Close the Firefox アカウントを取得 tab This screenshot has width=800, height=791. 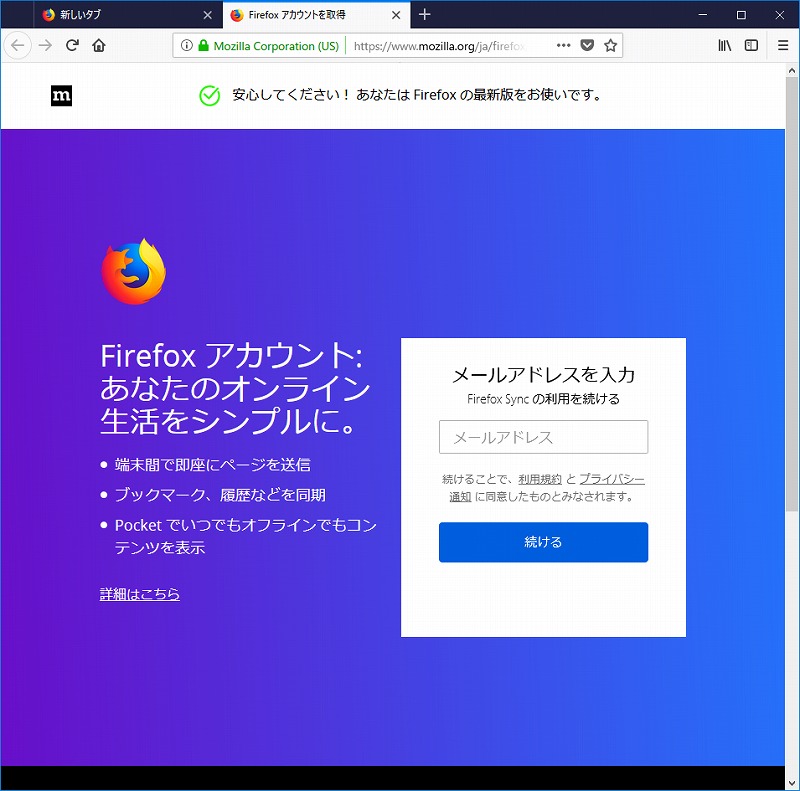396,15
